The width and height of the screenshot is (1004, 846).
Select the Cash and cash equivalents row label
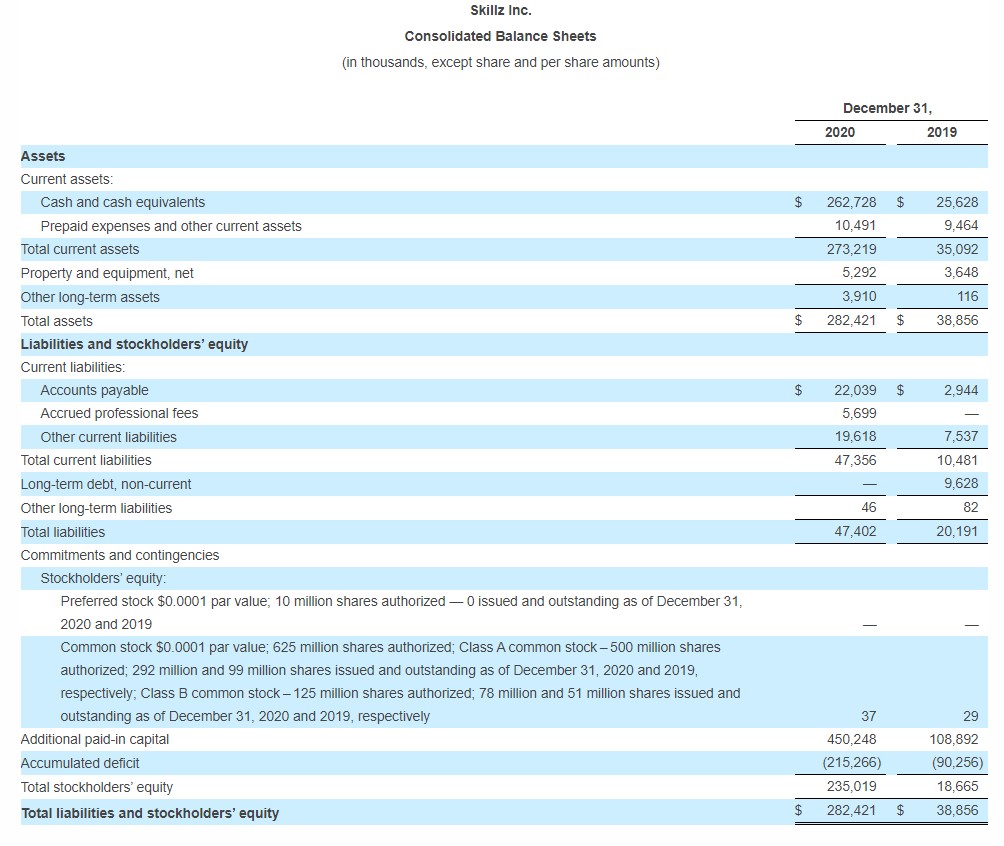(x=123, y=202)
